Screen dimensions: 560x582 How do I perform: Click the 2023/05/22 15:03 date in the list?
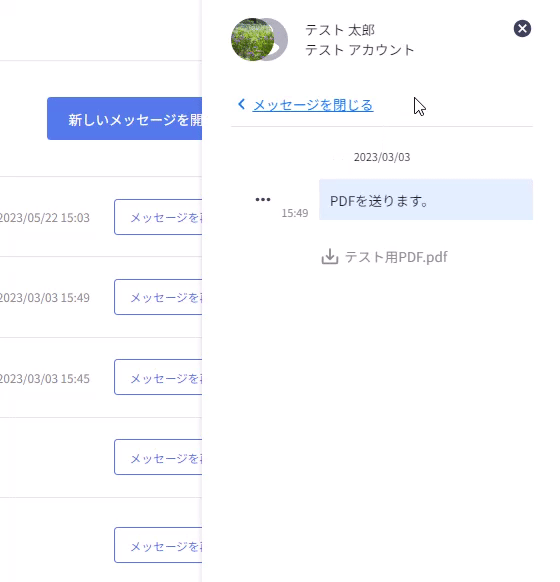coord(45,218)
